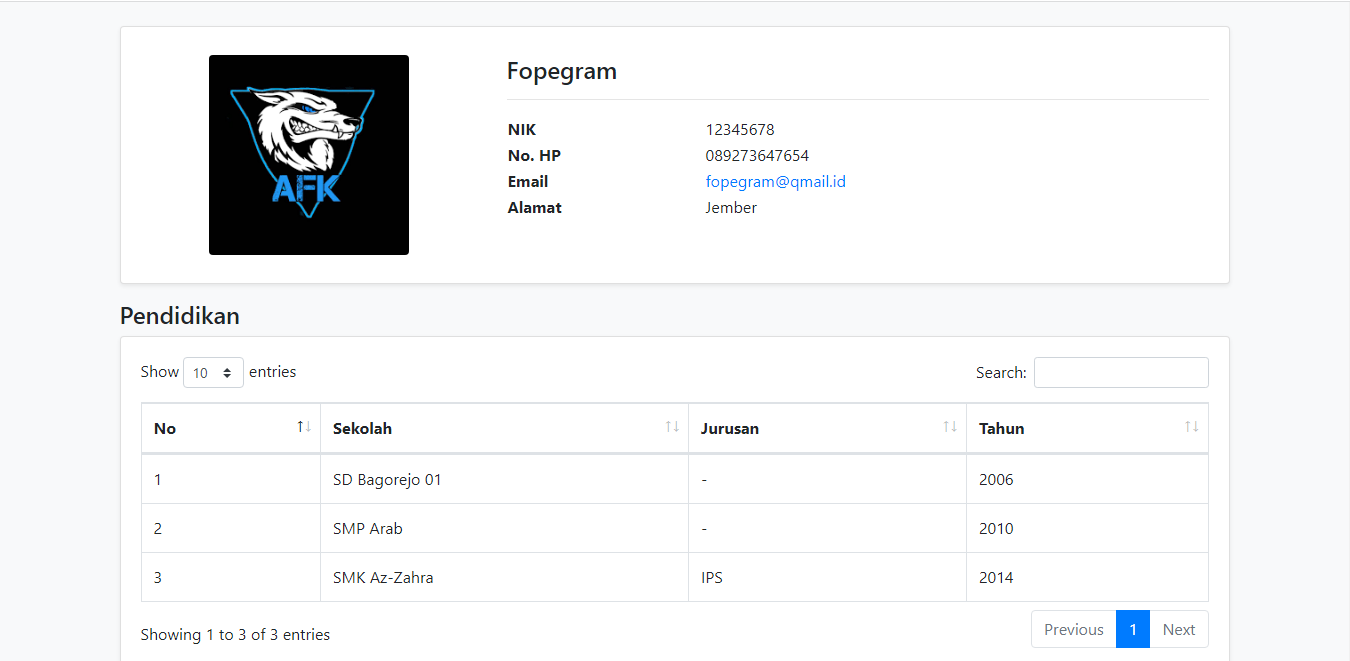
Task: Sort the table by Sekolah header
Action: point(363,429)
